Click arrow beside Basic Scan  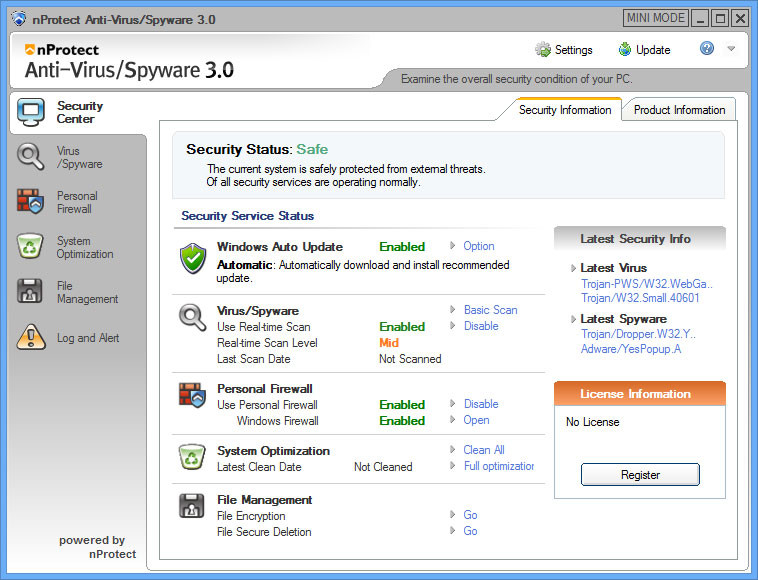[x=452, y=309]
